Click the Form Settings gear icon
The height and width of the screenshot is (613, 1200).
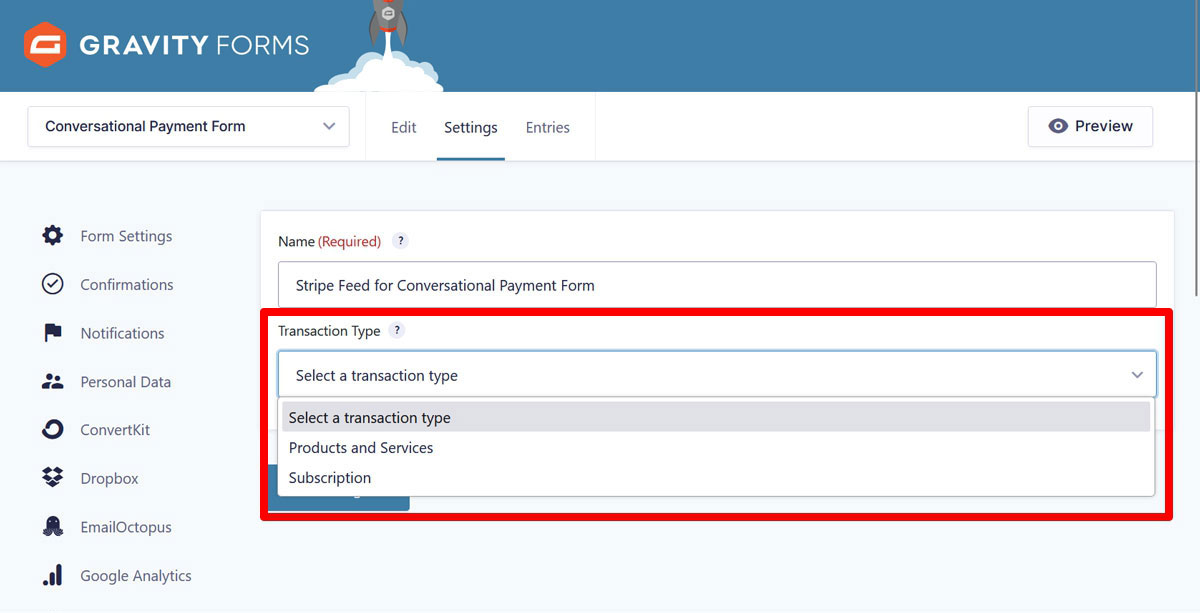tap(52, 236)
